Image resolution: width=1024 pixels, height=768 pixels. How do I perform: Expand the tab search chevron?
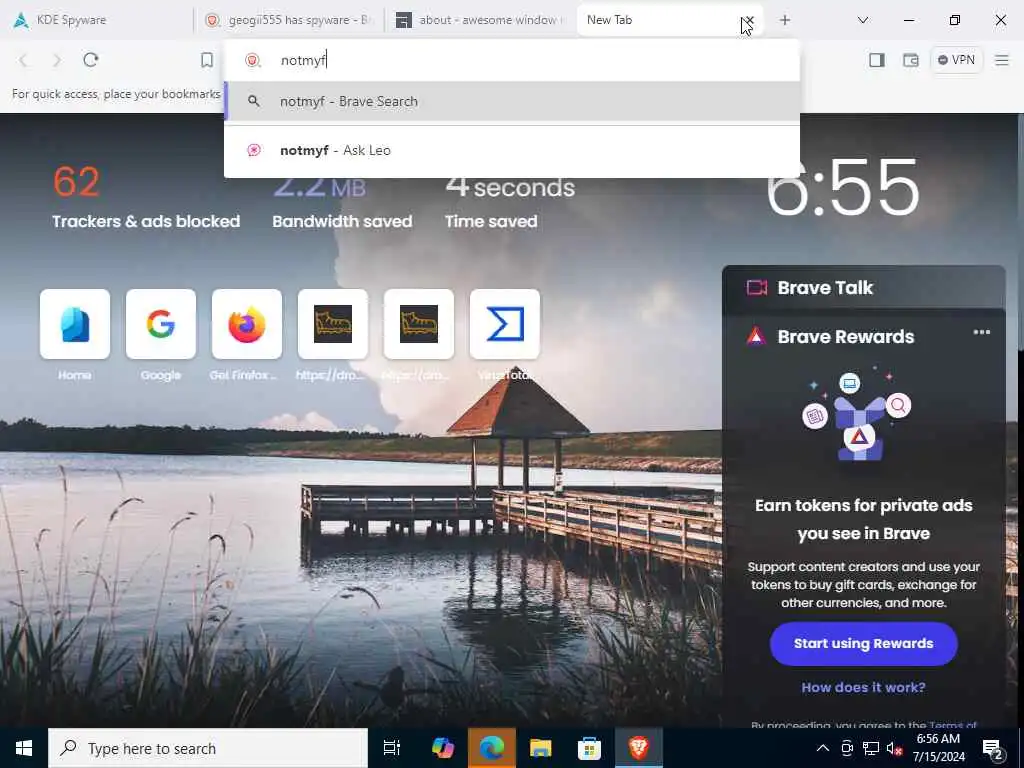[863, 20]
